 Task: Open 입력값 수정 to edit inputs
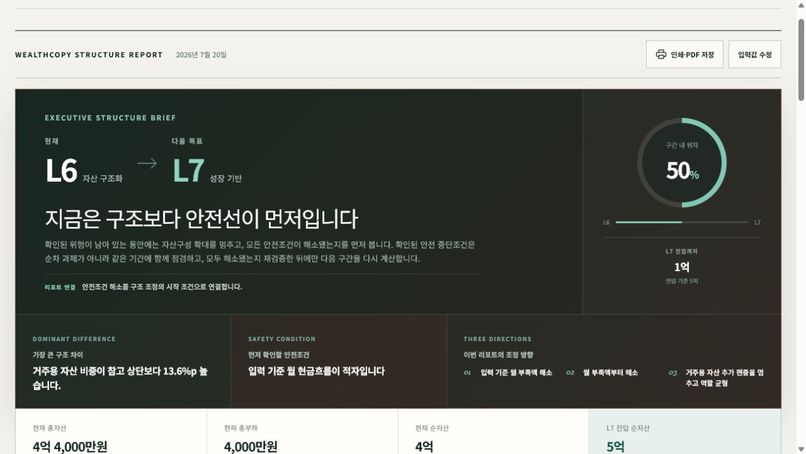point(754,54)
